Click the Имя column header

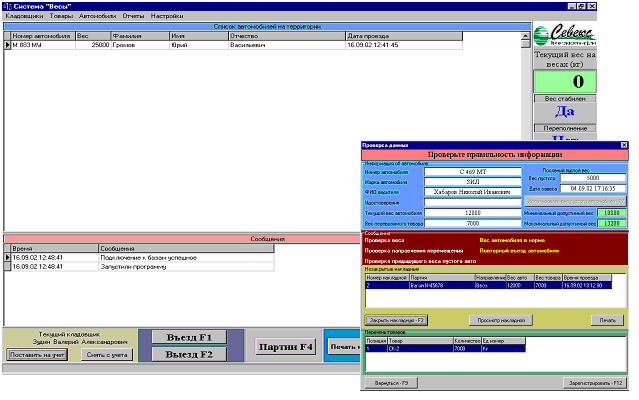pyautogui.click(x=199, y=36)
